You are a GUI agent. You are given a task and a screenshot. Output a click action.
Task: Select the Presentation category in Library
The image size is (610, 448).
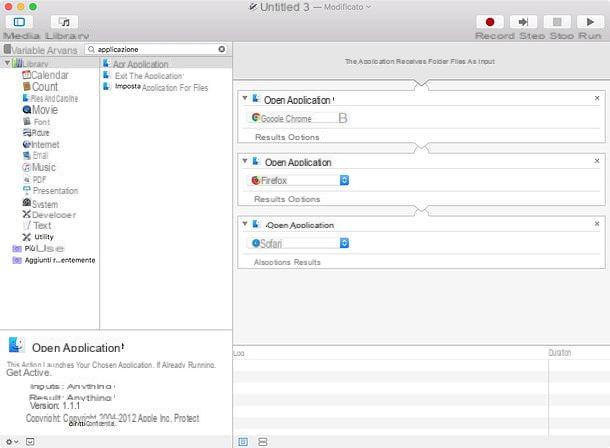[51, 191]
